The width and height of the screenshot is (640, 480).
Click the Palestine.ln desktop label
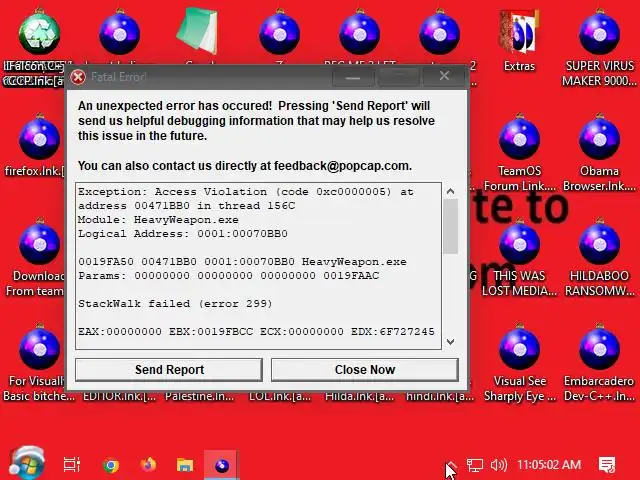200,396
